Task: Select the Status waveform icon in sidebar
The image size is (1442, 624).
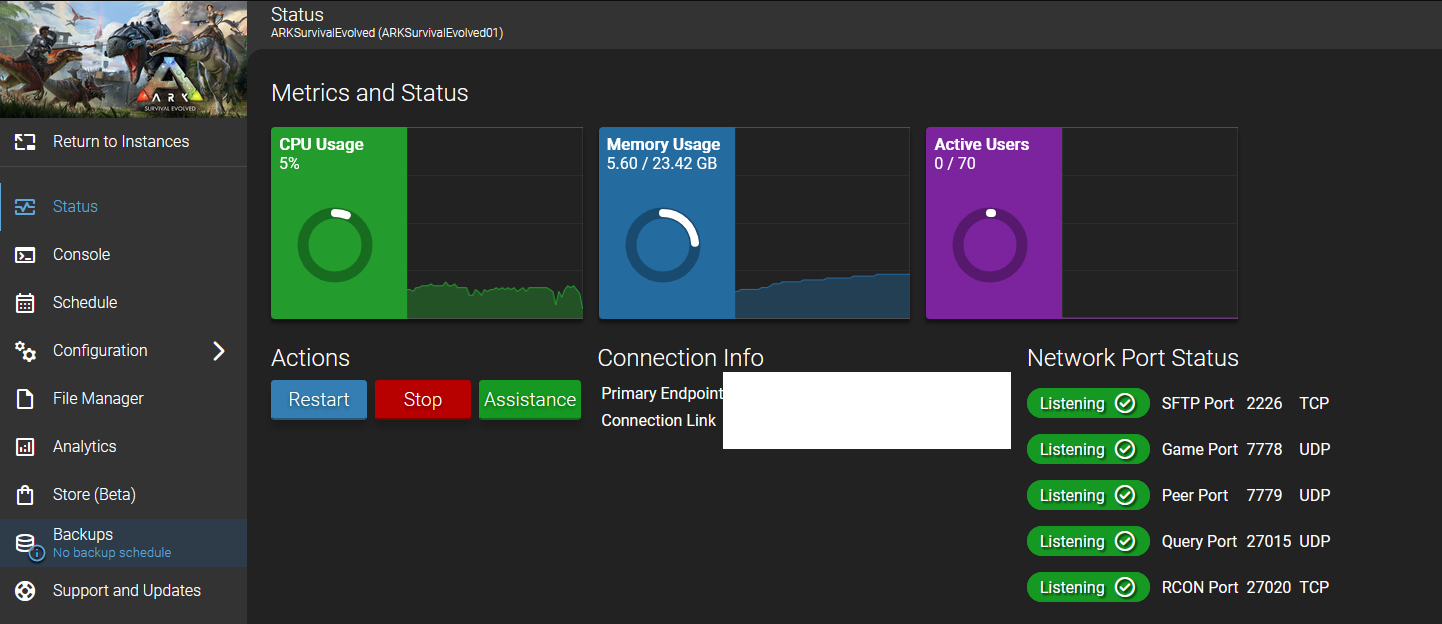Action: click(25, 207)
